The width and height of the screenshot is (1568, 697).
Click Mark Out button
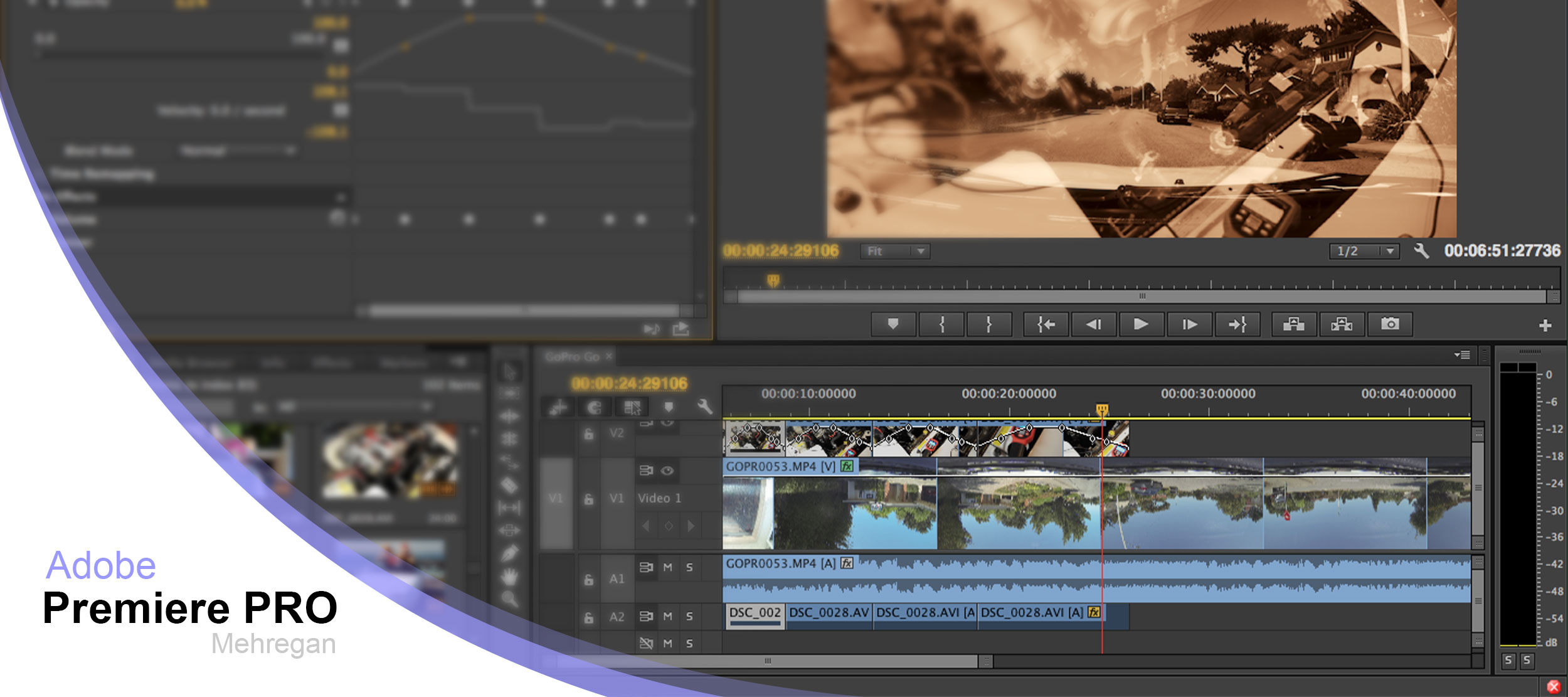pyautogui.click(x=989, y=324)
